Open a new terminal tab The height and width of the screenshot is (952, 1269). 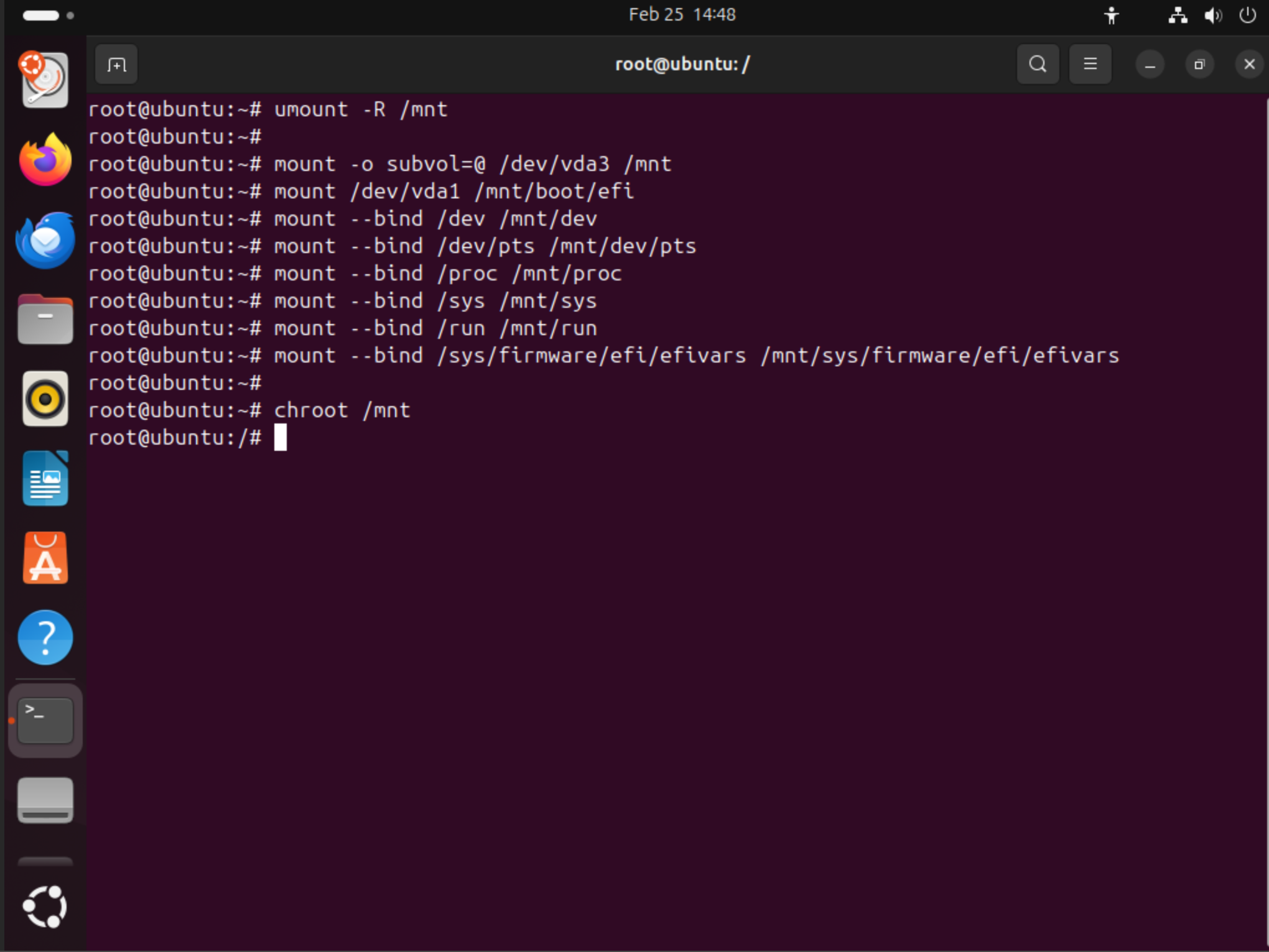click(116, 65)
